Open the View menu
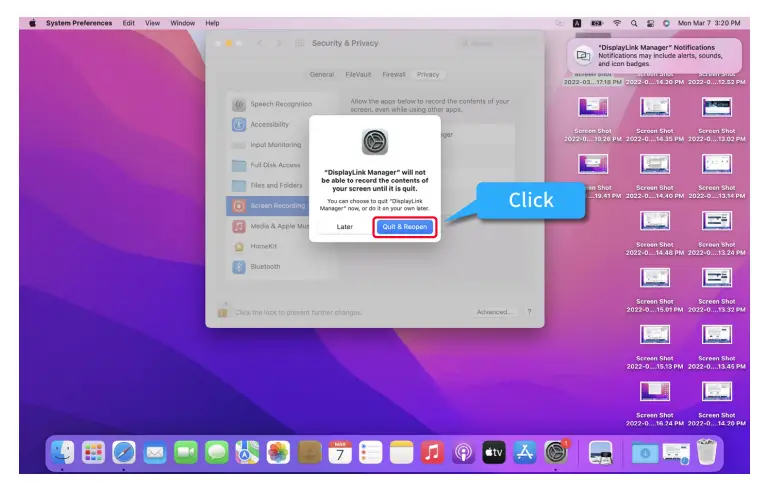 tap(152, 23)
